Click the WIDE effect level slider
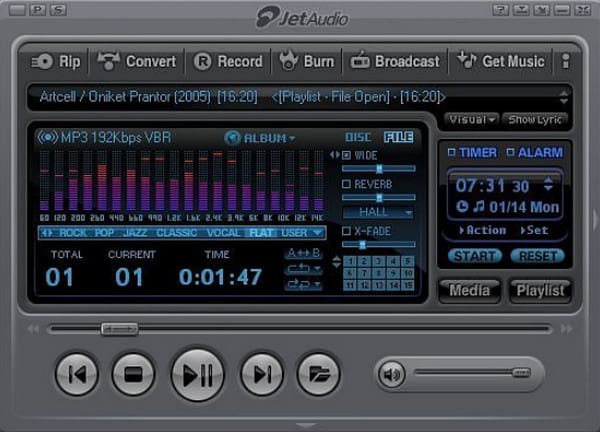Screen dimensions: 600x432 pos(379,168)
